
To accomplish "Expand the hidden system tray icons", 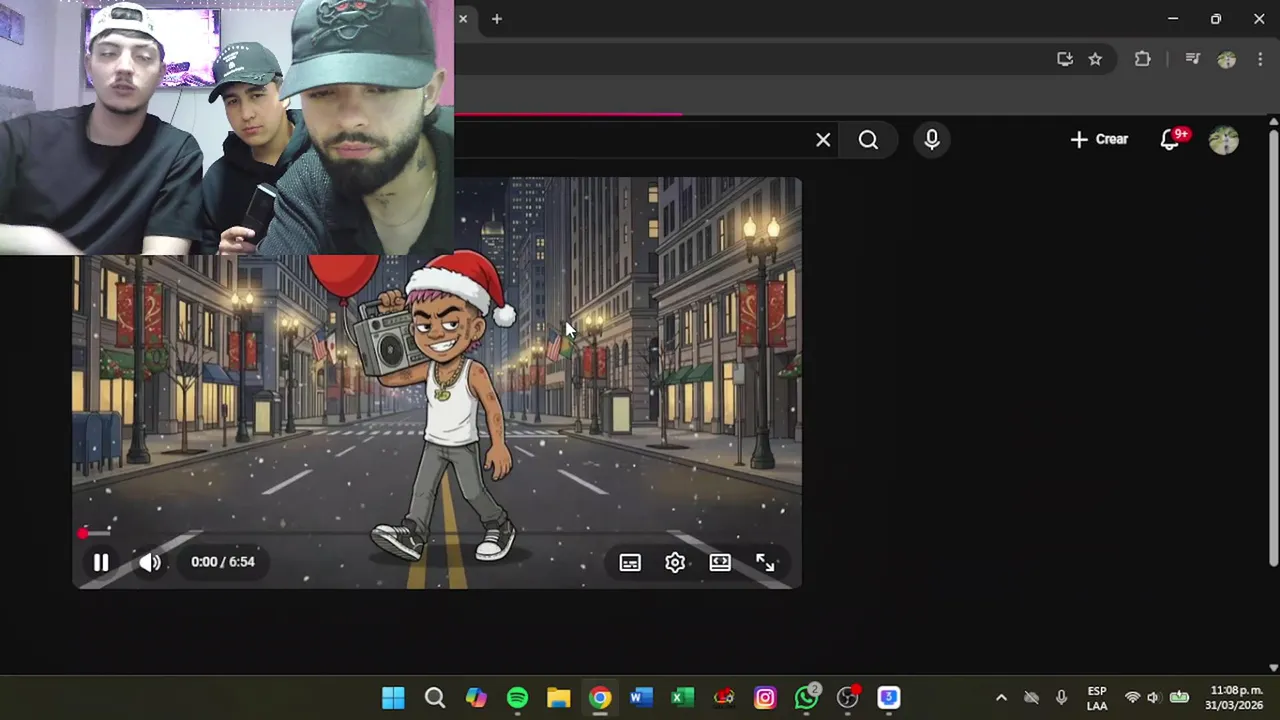I will 1001,698.
